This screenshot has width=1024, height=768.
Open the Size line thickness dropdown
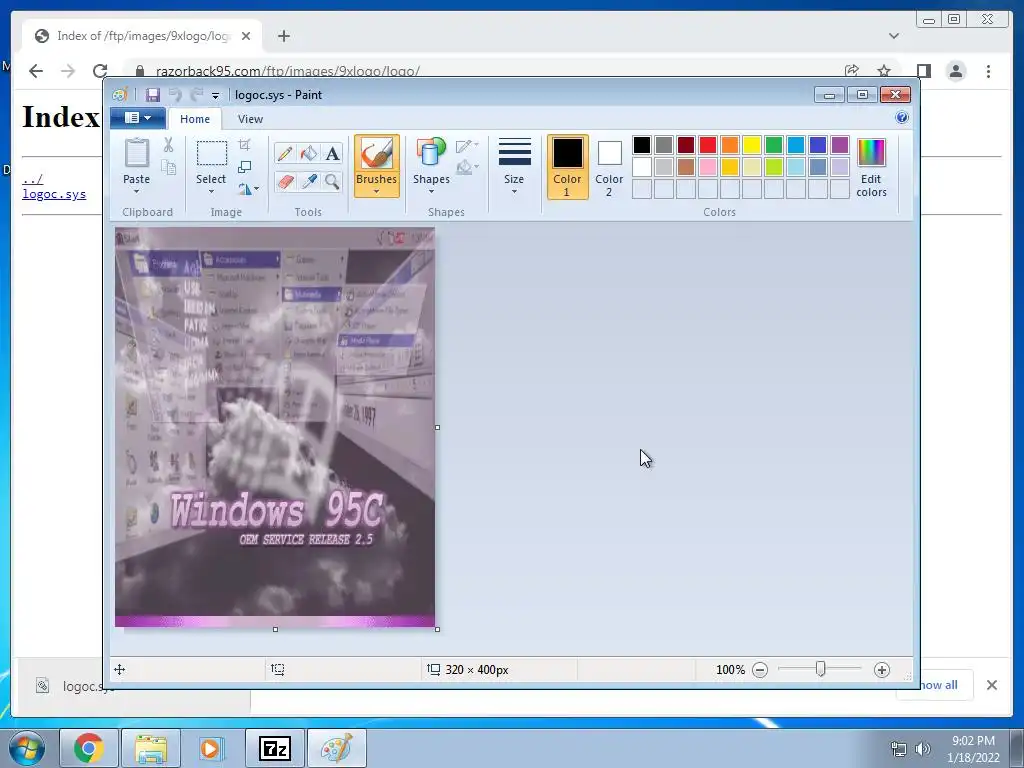pyautogui.click(x=514, y=166)
